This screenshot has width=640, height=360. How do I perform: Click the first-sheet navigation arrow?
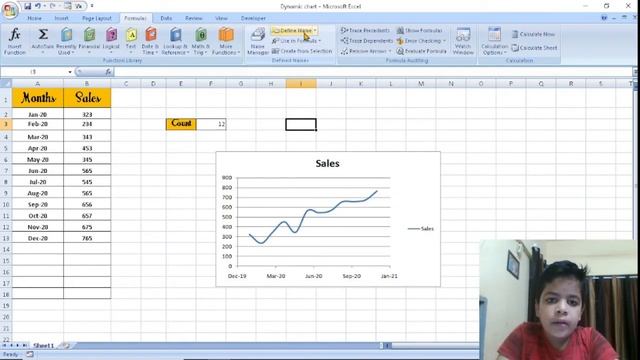[x=4, y=346]
